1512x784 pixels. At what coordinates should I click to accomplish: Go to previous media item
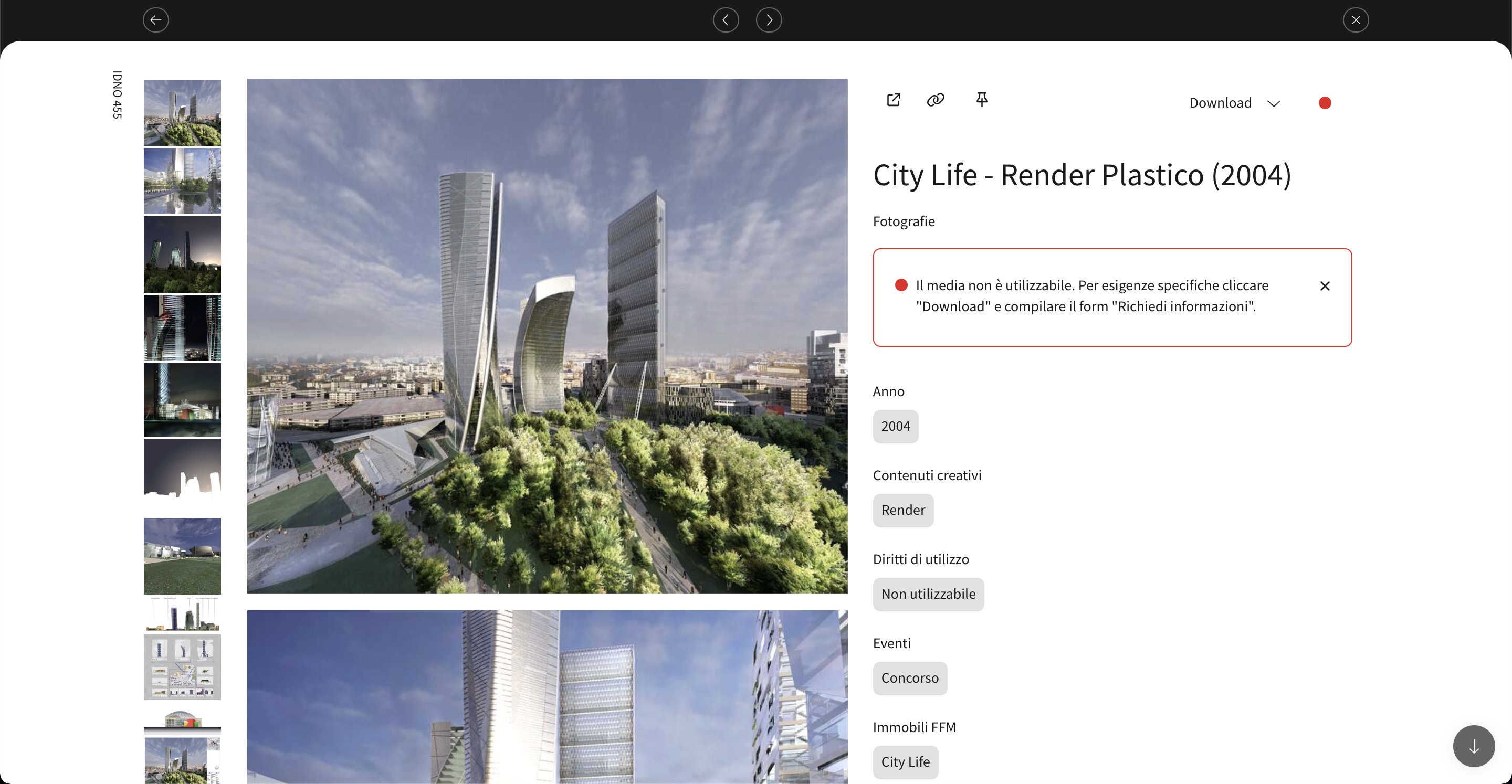726,20
